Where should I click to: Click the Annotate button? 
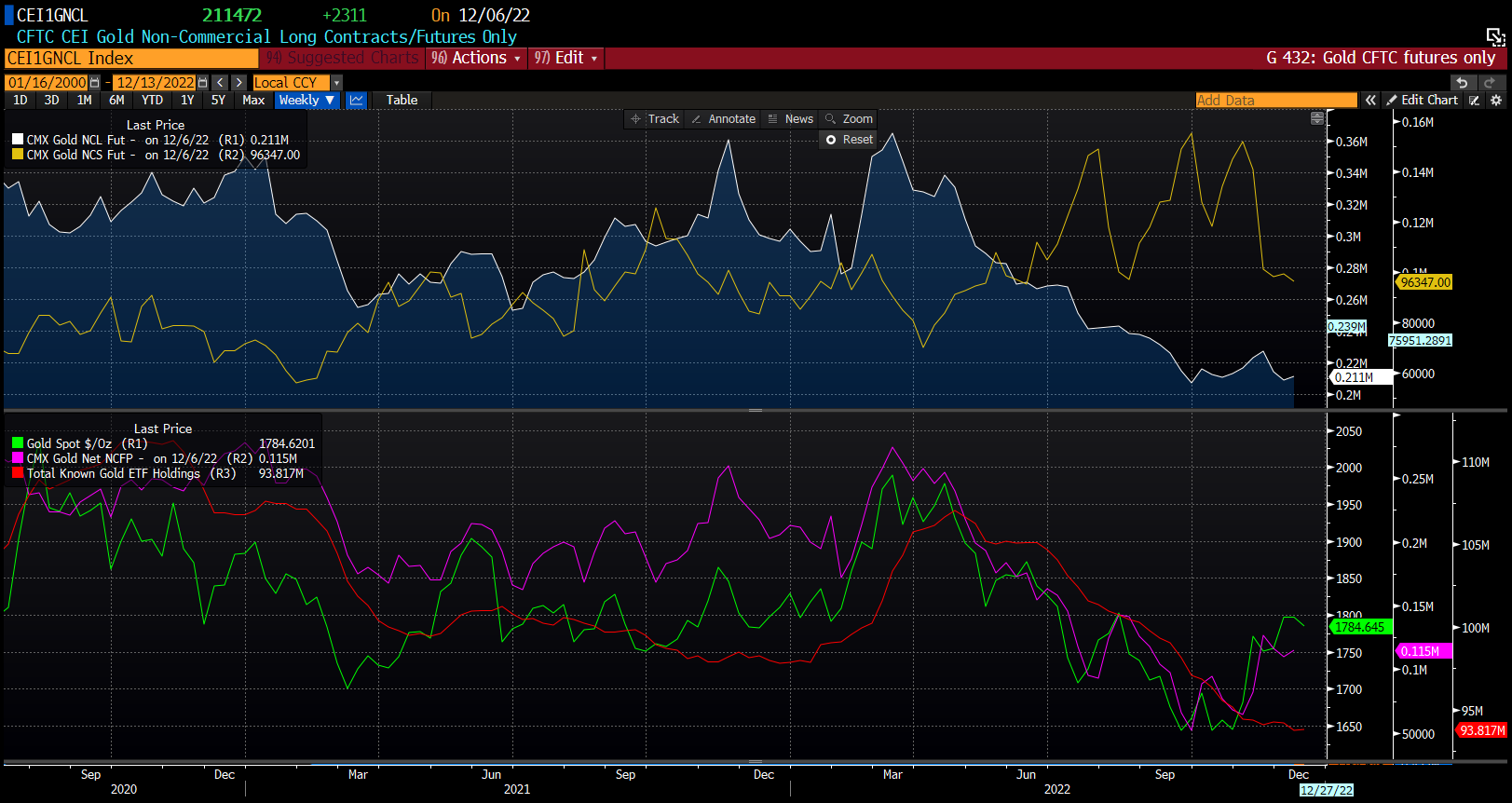723,119
